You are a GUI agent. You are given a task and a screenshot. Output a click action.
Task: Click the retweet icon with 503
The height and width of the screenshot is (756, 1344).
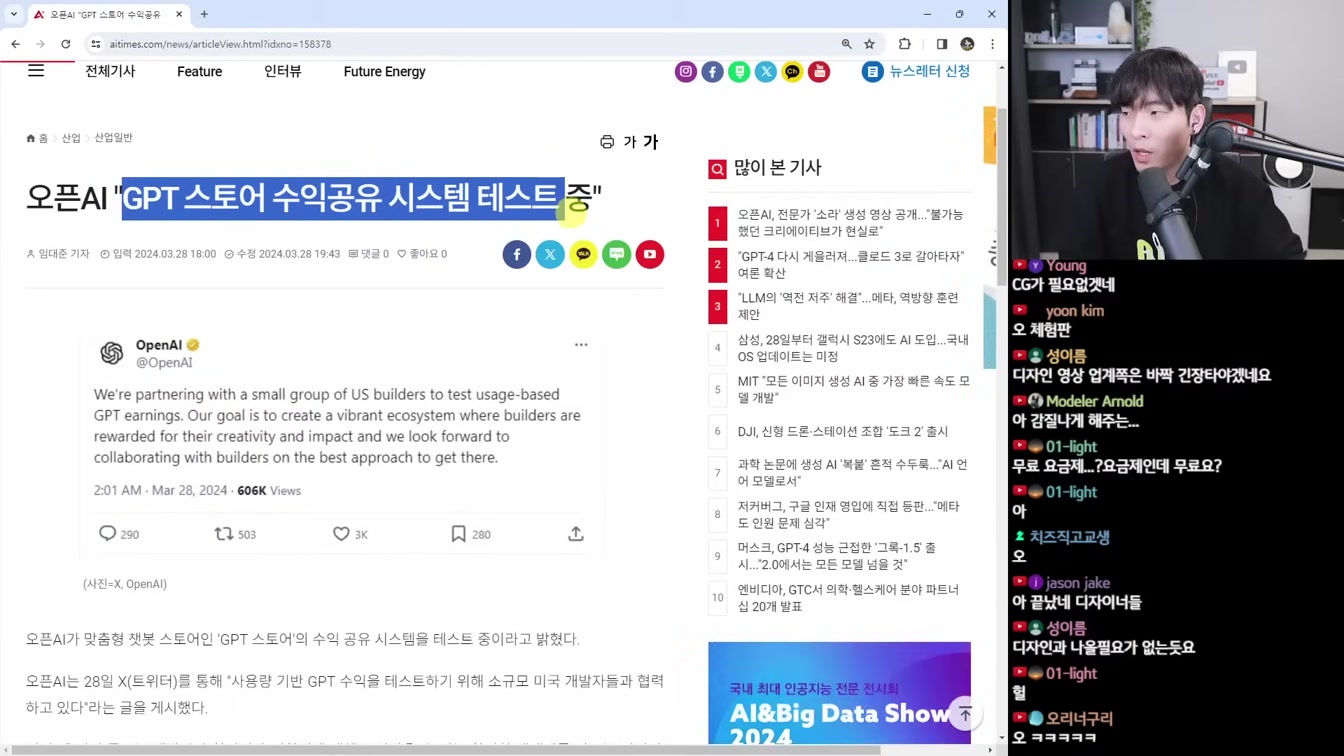[224, 534]
